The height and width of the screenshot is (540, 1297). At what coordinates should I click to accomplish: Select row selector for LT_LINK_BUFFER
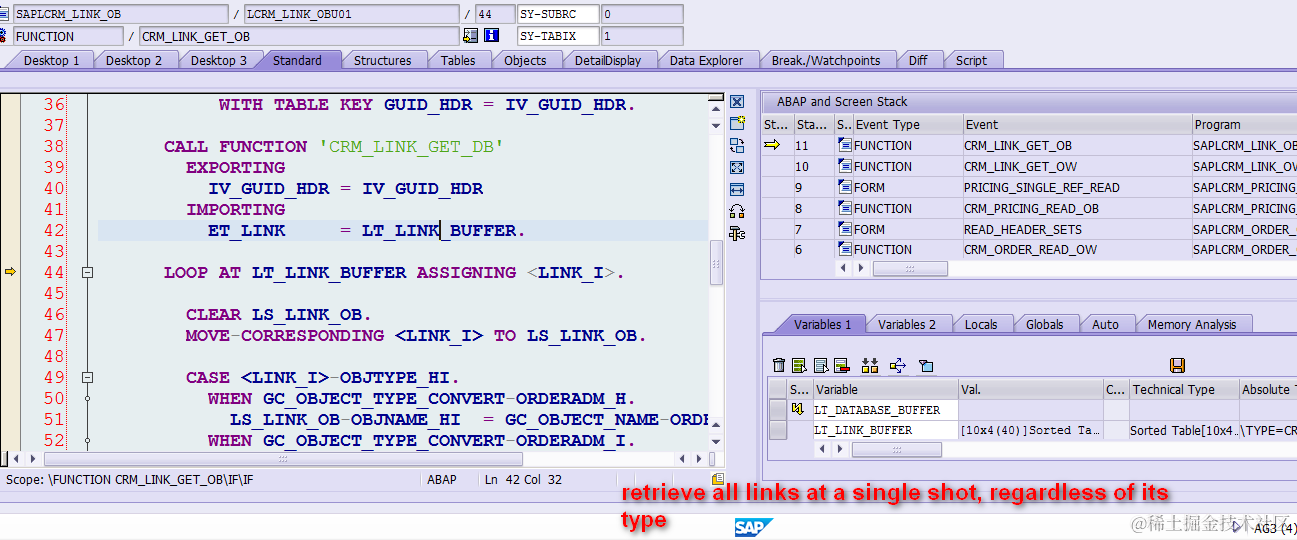[777, 430]
